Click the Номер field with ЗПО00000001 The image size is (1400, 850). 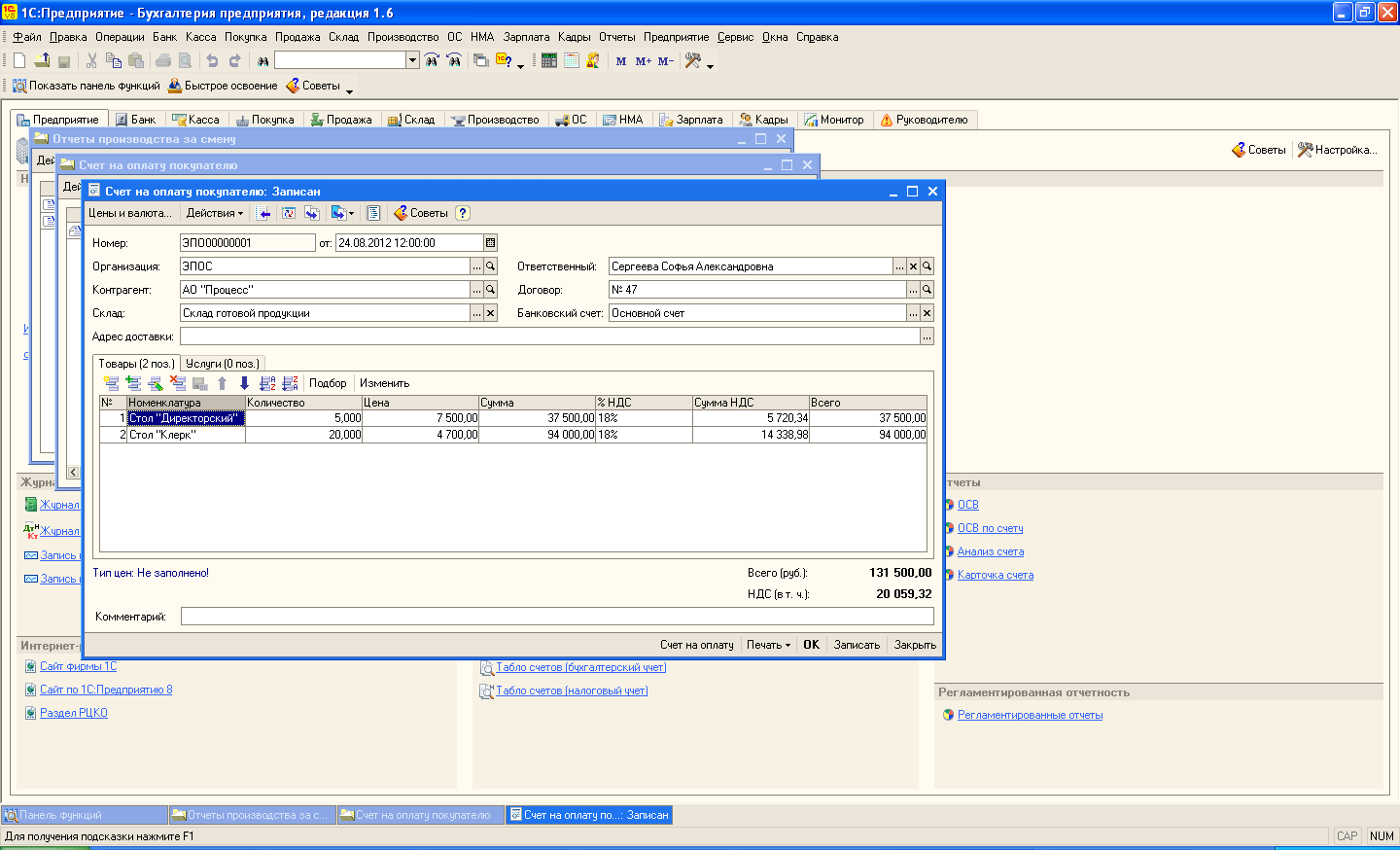[x=248, y=243]
